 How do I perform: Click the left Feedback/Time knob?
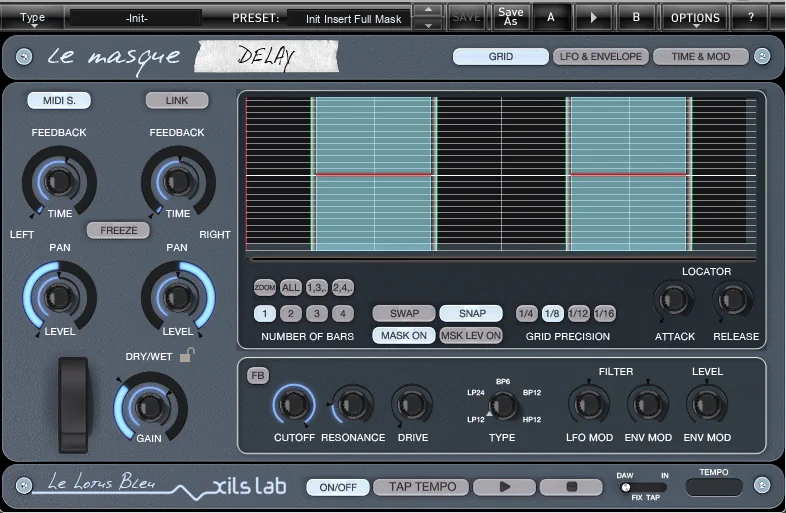[59, 181]
